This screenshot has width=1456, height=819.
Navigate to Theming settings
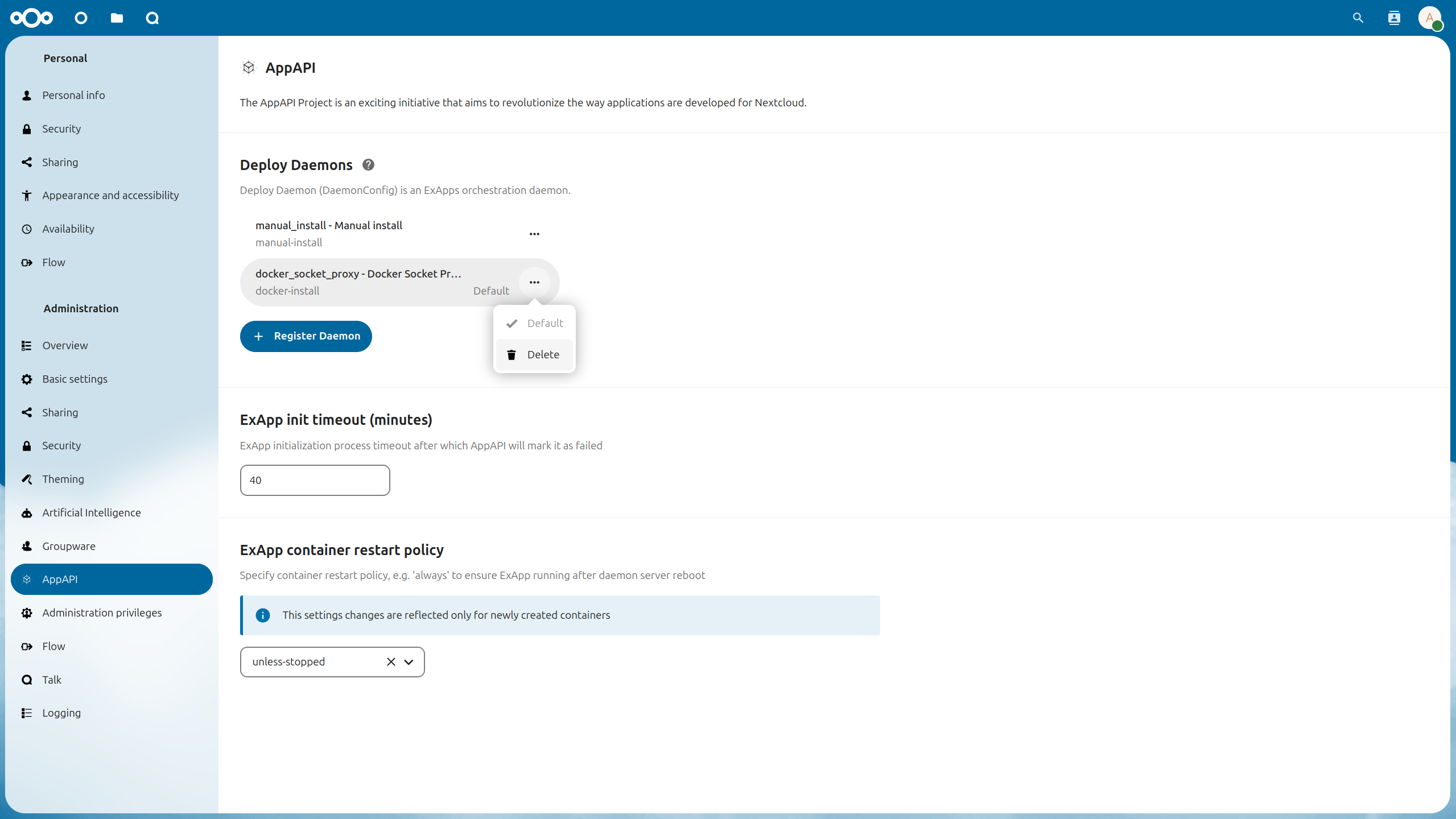tap(63, 479)
